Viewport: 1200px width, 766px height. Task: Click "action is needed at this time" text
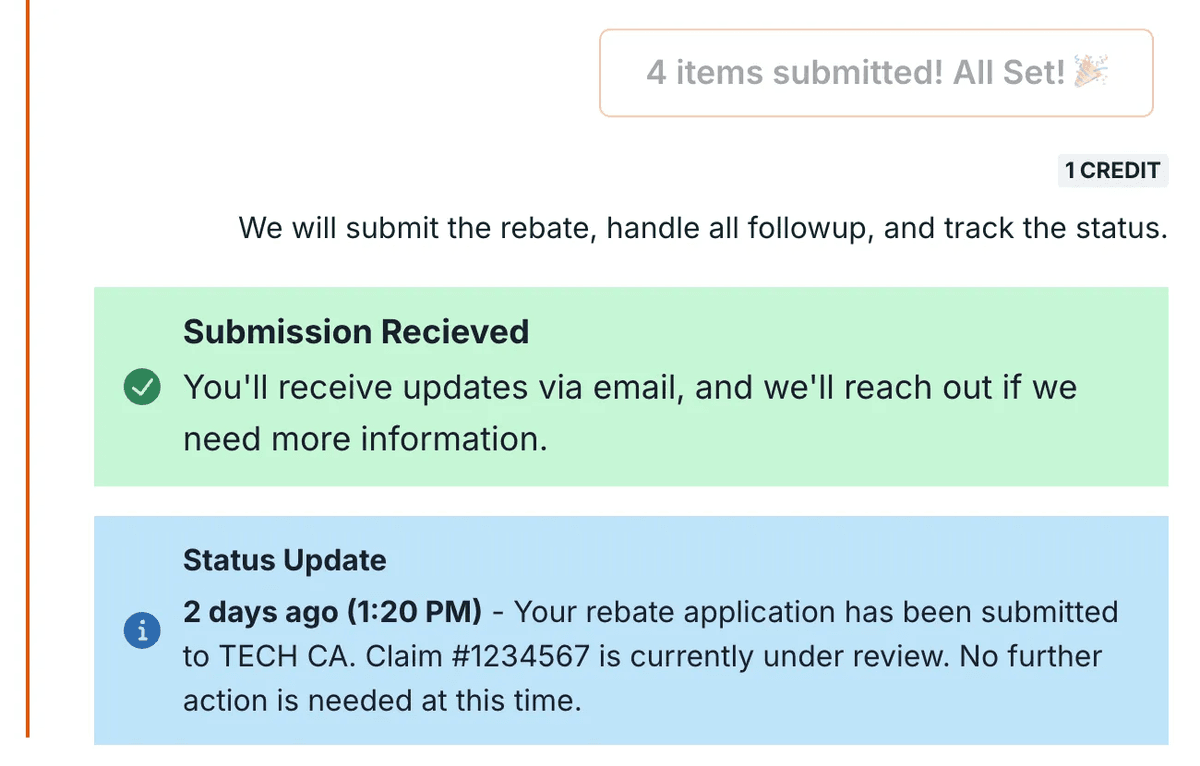pyautogui.click(x=381, y=701)
